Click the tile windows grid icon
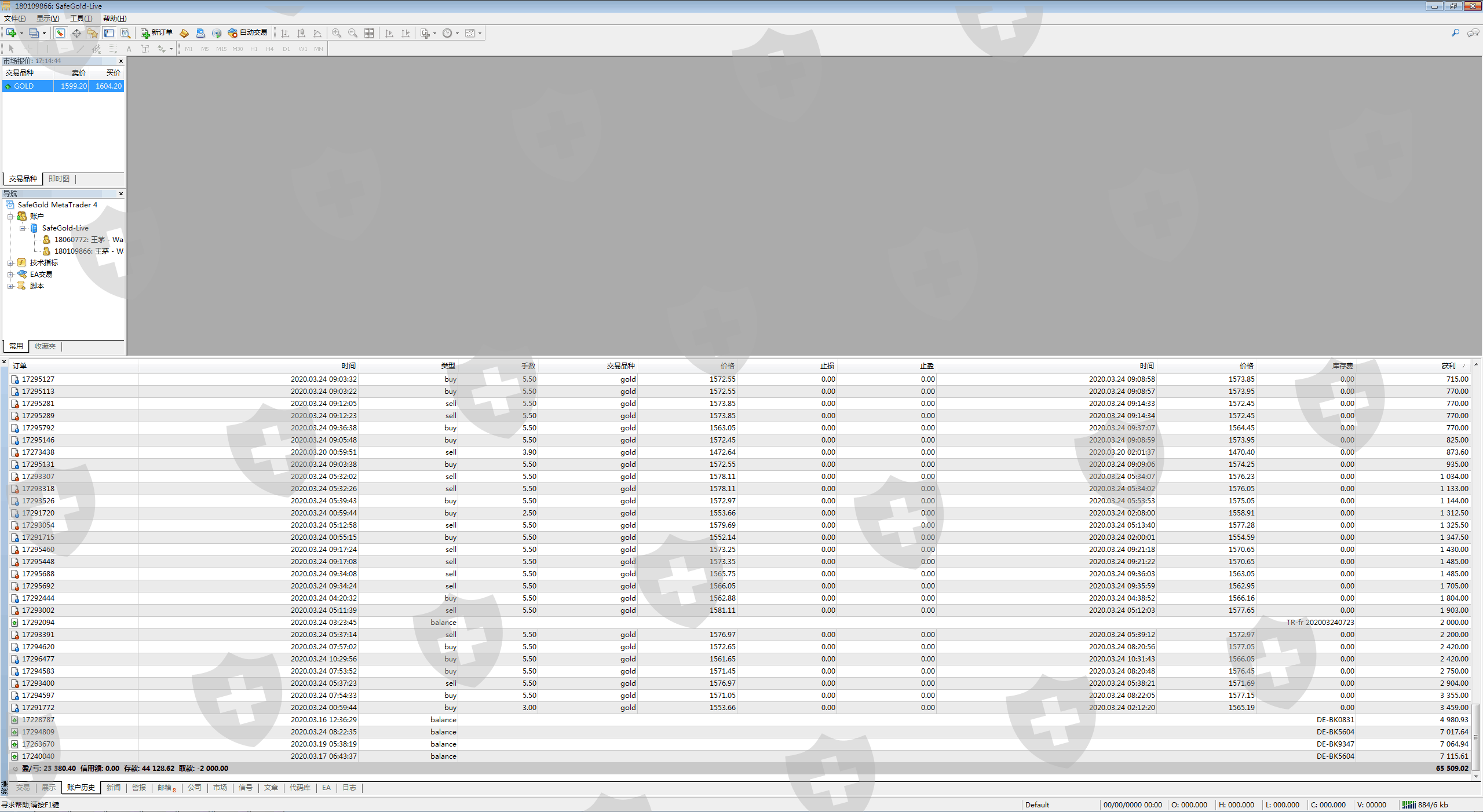1483x812 pixels. [369, 33]
